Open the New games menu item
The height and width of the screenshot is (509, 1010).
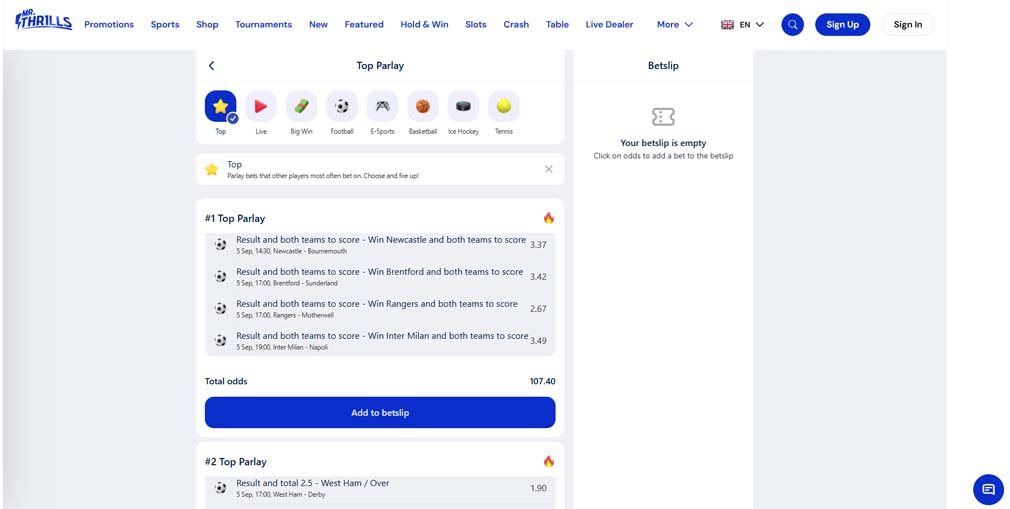[x=318, y=24]
